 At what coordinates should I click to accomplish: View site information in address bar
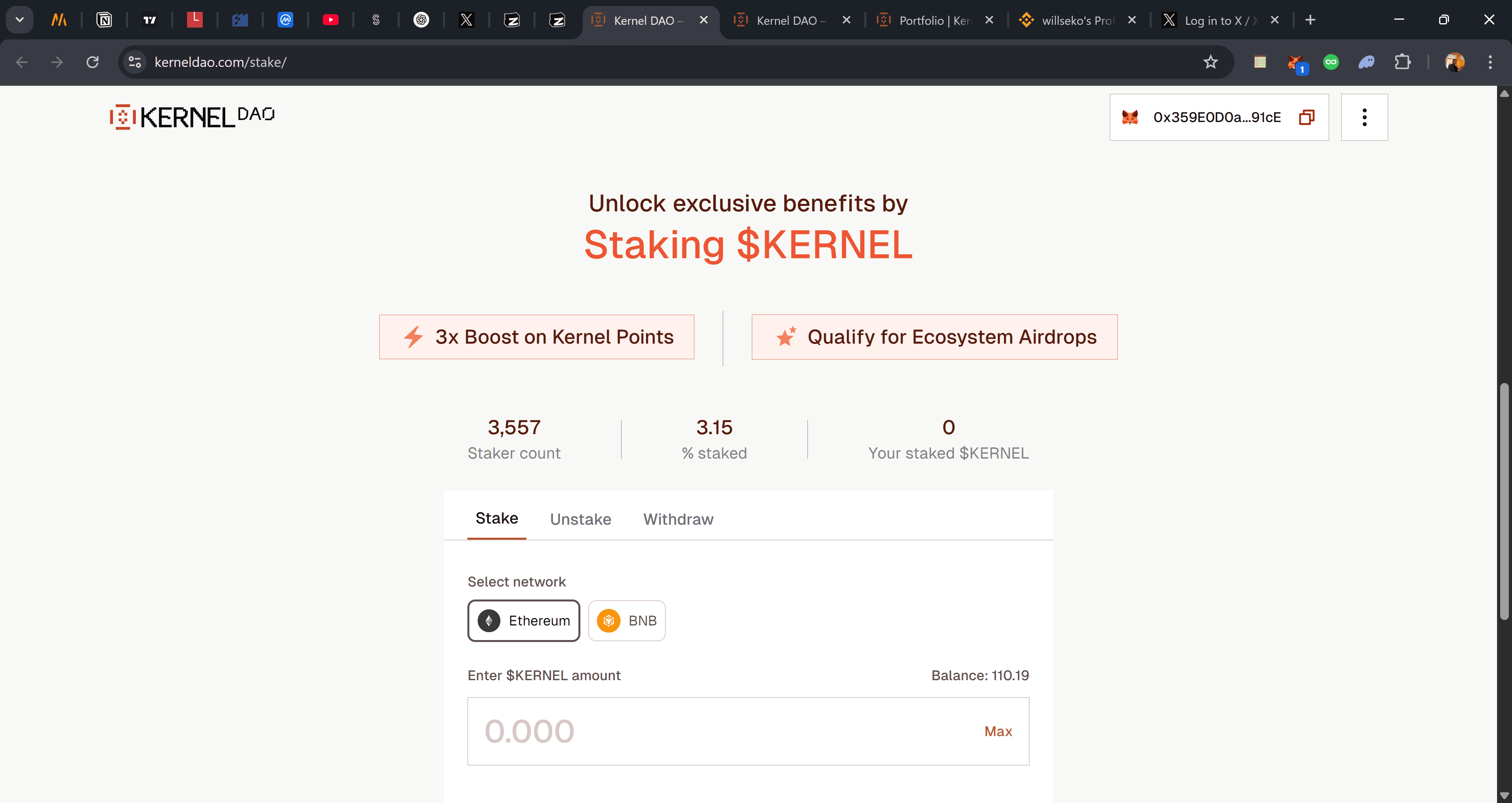(135, 62)
